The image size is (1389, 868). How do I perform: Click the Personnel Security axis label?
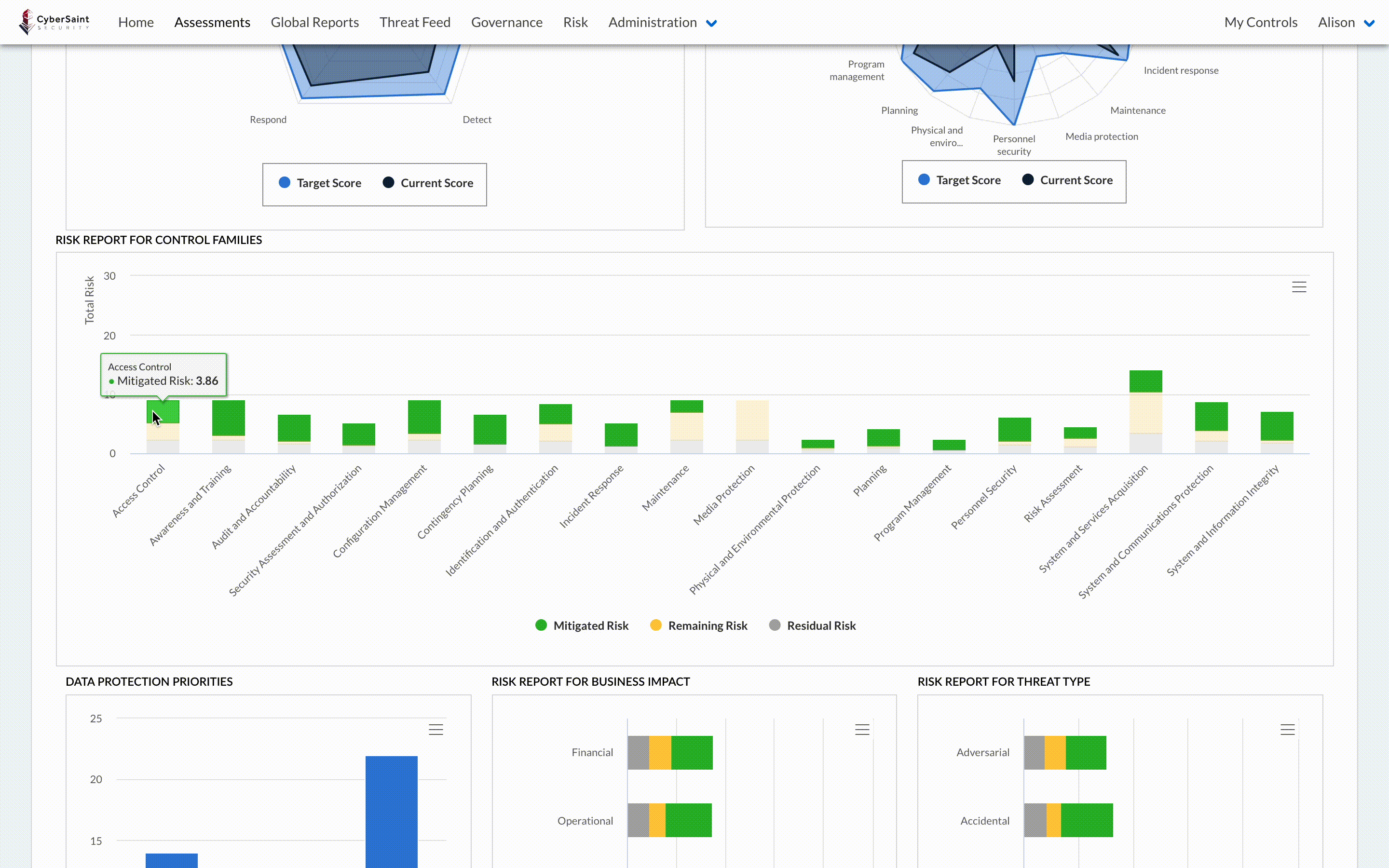(984, 497)
